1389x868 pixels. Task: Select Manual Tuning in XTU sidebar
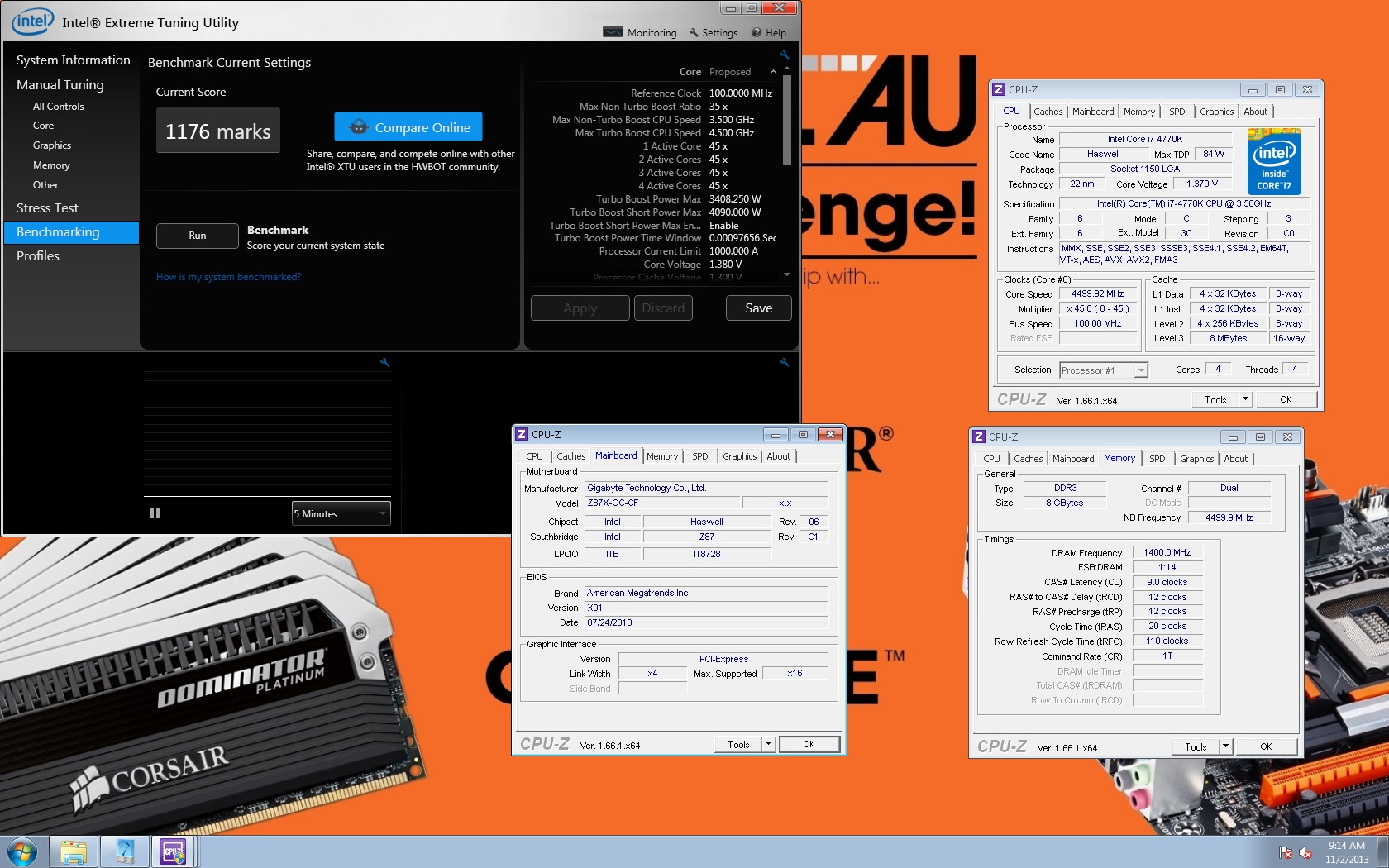tap(60, 84)
